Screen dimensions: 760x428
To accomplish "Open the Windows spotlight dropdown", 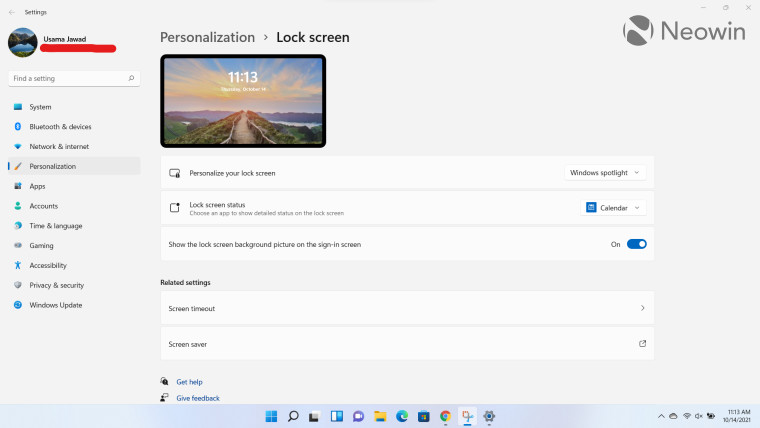I will pyautogui.click(x=605, y=173).
